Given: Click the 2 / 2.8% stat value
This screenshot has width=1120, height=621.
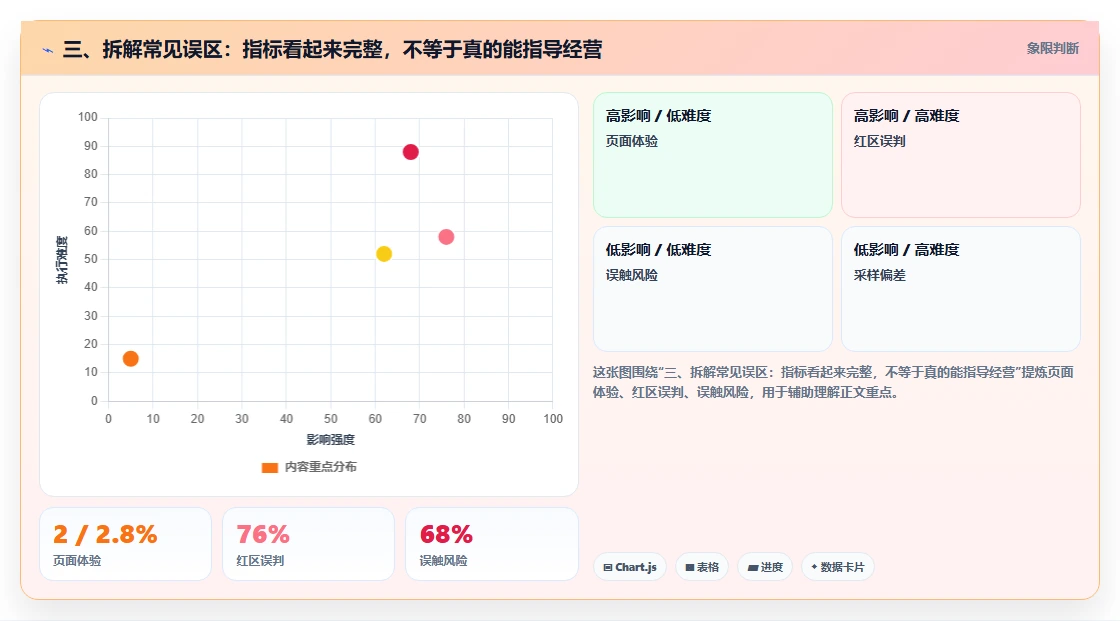Looking at the screenshot, I should (x=105, y=535).
